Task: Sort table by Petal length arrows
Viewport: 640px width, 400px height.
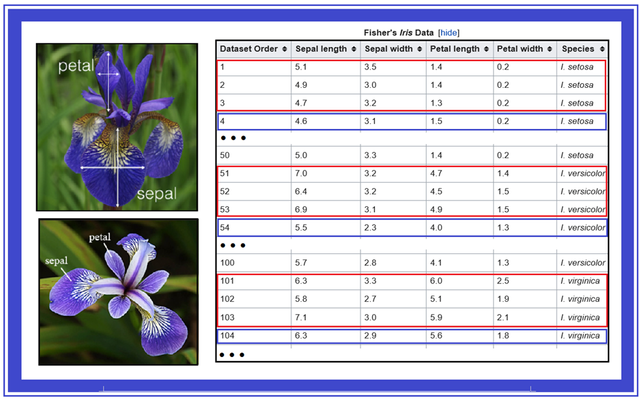Action: tap(486, 49)
